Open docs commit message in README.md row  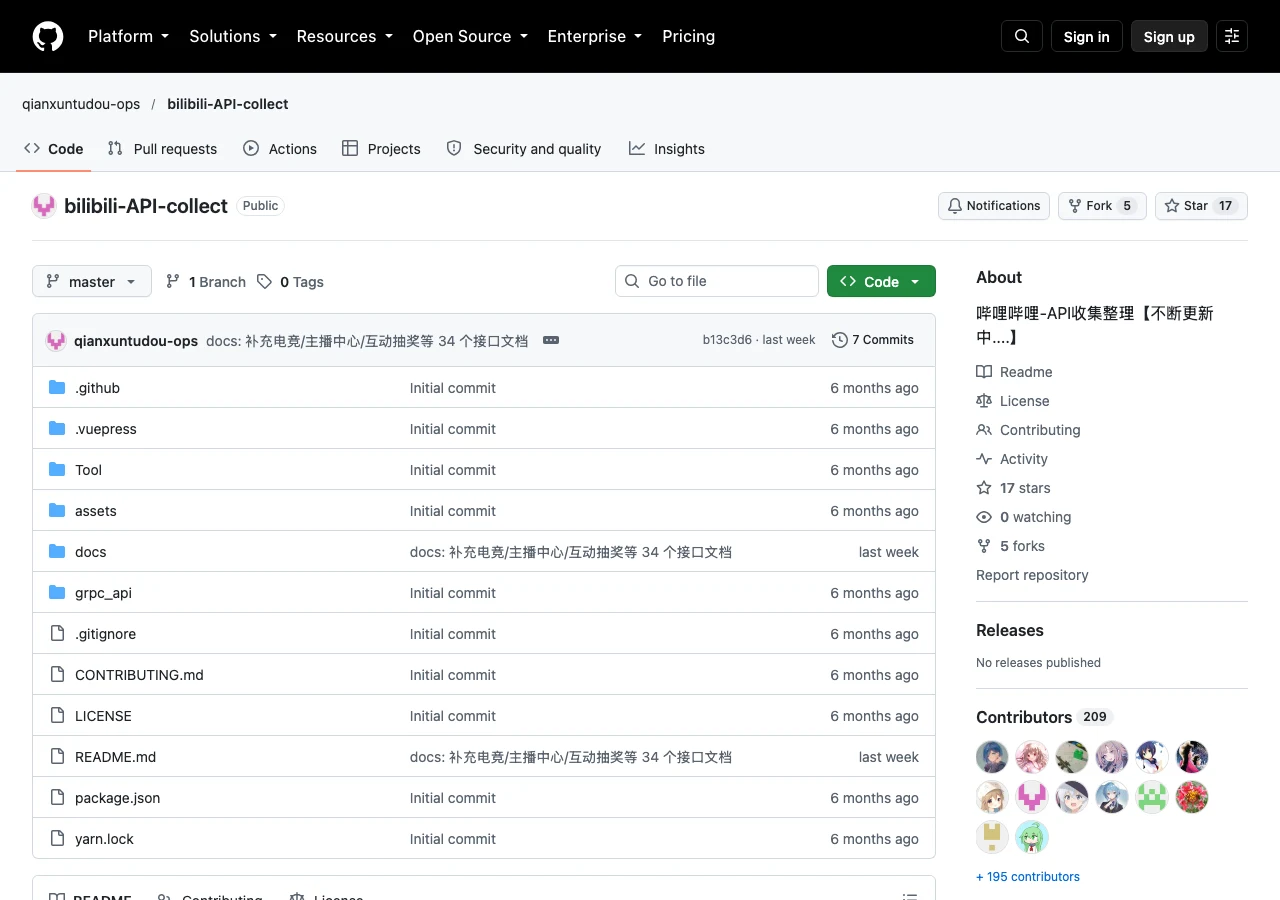[571, 757]
